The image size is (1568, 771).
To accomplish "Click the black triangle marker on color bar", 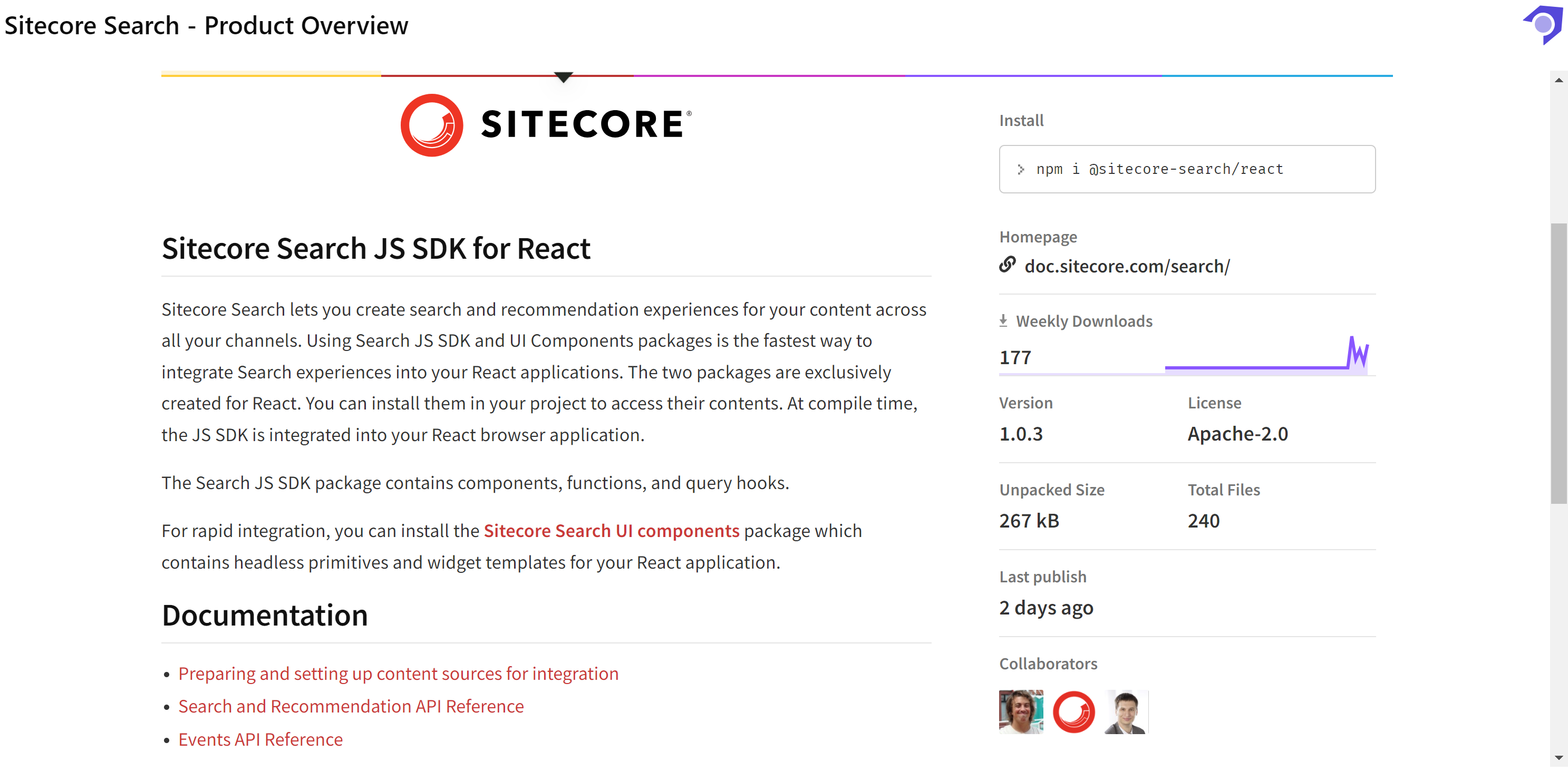I will coord(564,77).
